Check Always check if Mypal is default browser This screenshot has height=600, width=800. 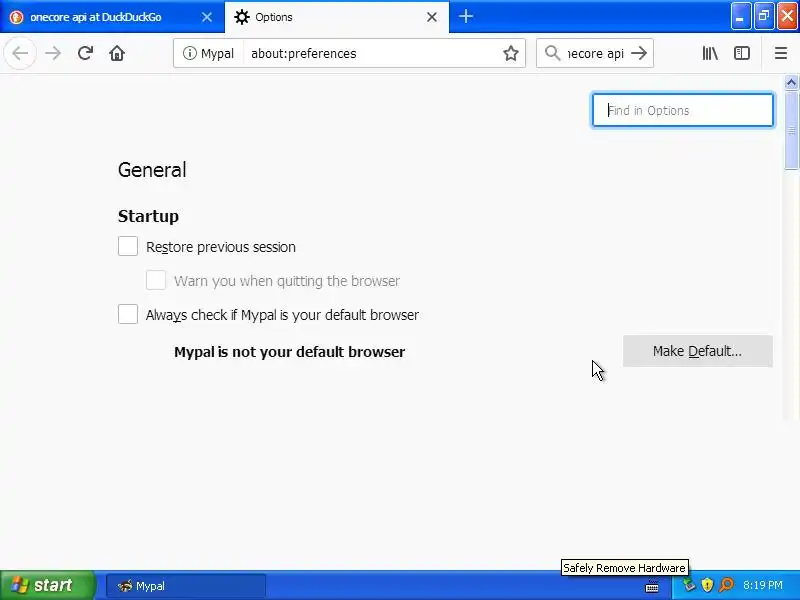[x=128, y=314]
